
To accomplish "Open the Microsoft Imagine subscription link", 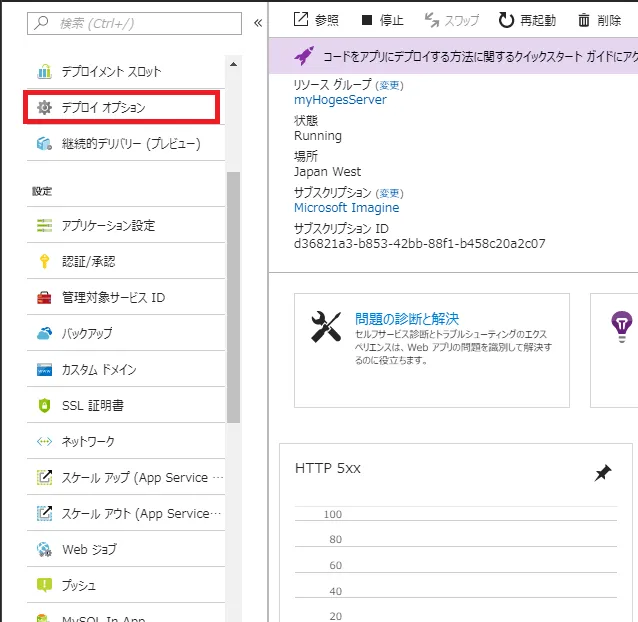I will [x=346, y=208].
